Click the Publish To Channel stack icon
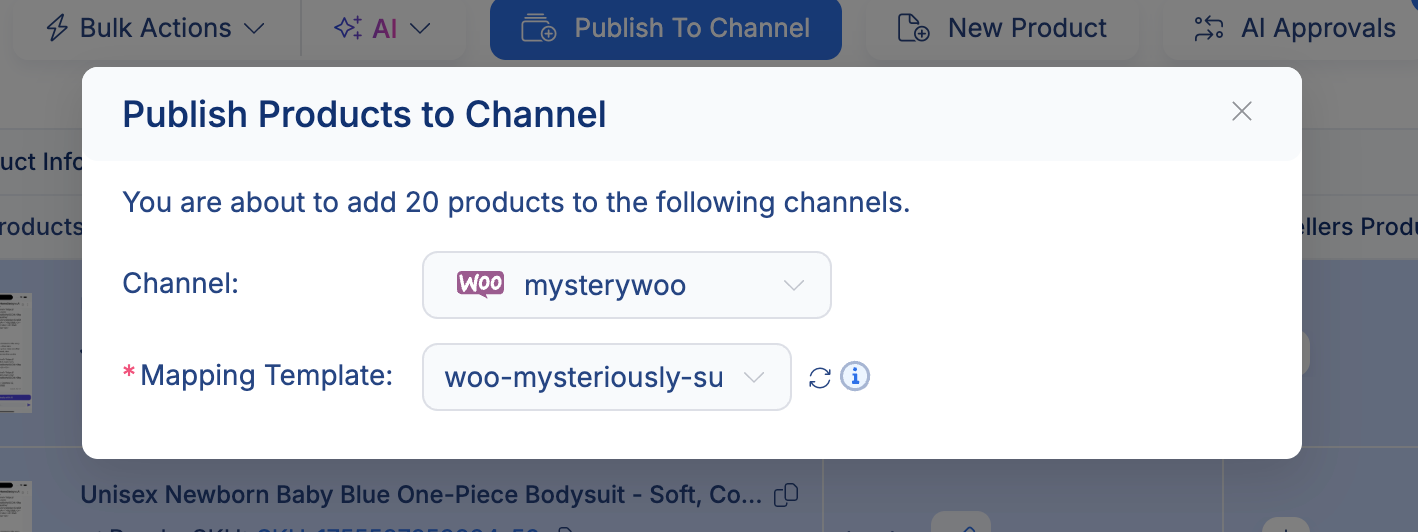 coord(539,28)
